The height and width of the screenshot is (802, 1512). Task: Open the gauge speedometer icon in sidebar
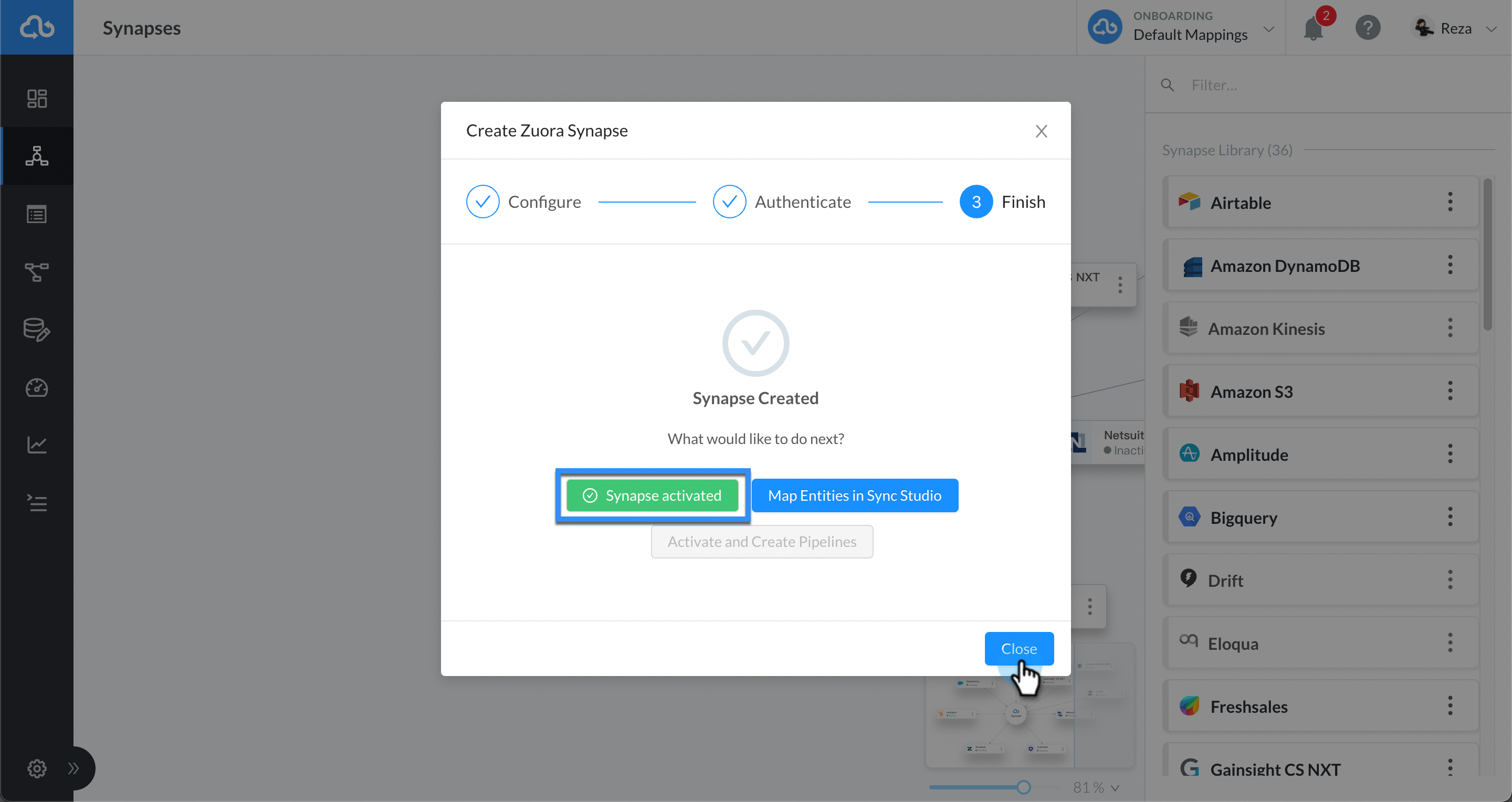[36, 387]
